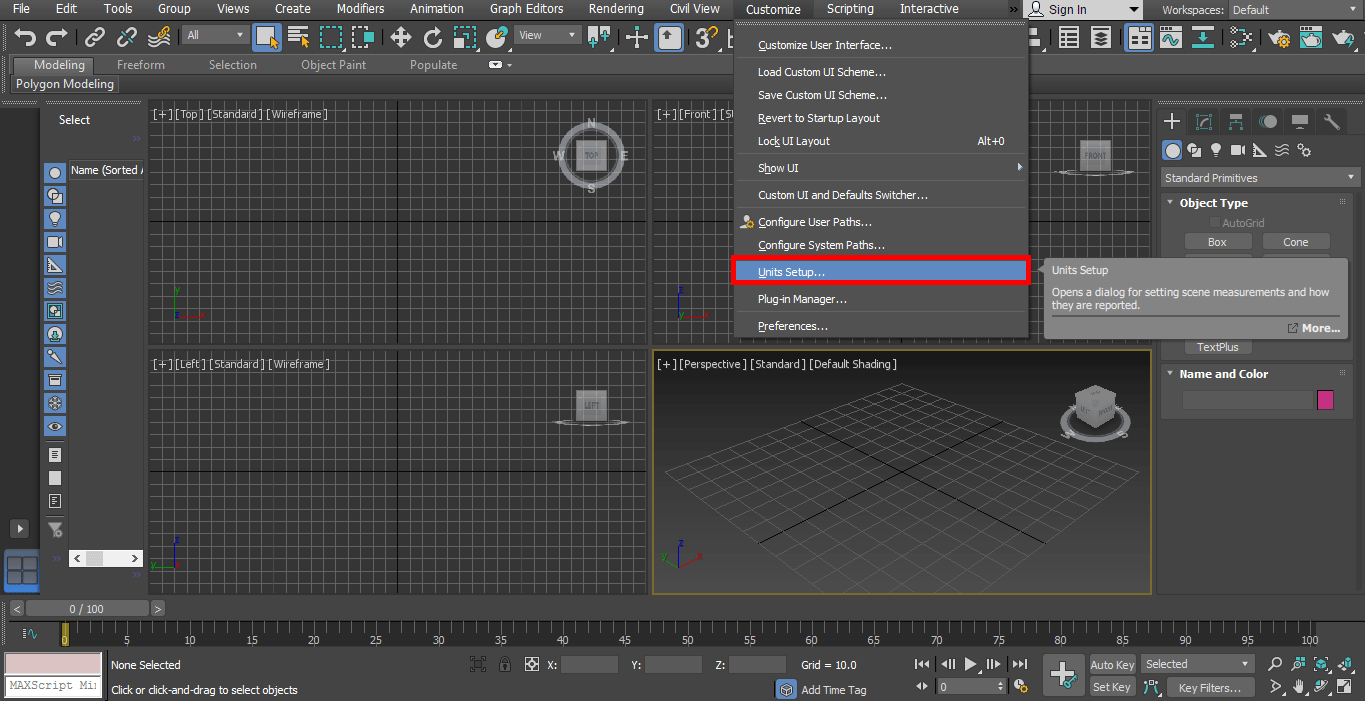Create a Box primitive

click(x=1218, y=242)
